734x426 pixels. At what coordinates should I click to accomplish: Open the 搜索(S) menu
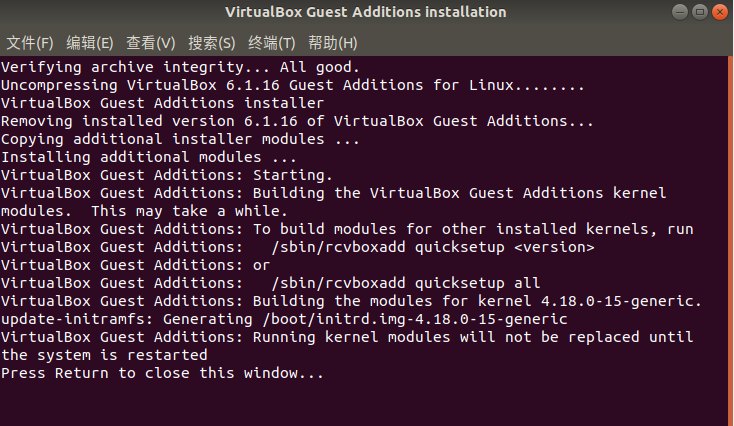pyautogui.click(x=212, y=43)
